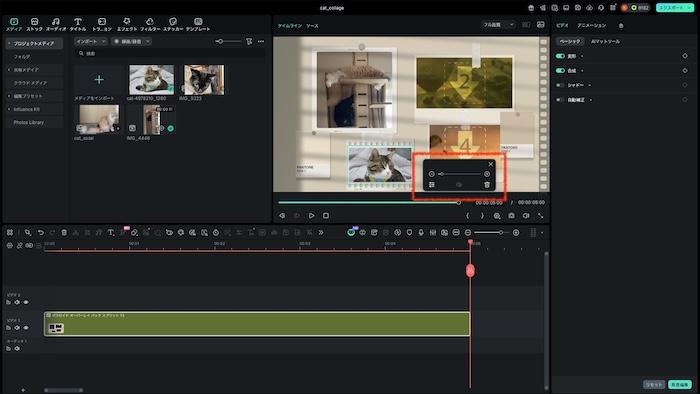Click the Timeline (タイムライン) preview tab
The image size is (700, 394).
point(290,26)
